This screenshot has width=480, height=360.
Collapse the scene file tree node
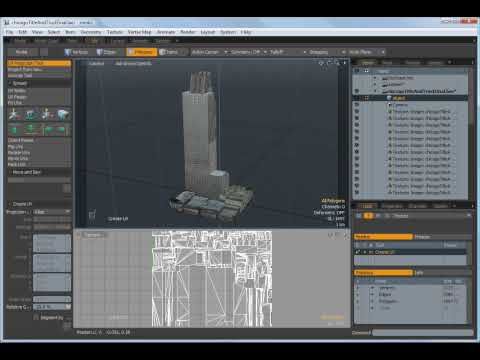[375, 91]
